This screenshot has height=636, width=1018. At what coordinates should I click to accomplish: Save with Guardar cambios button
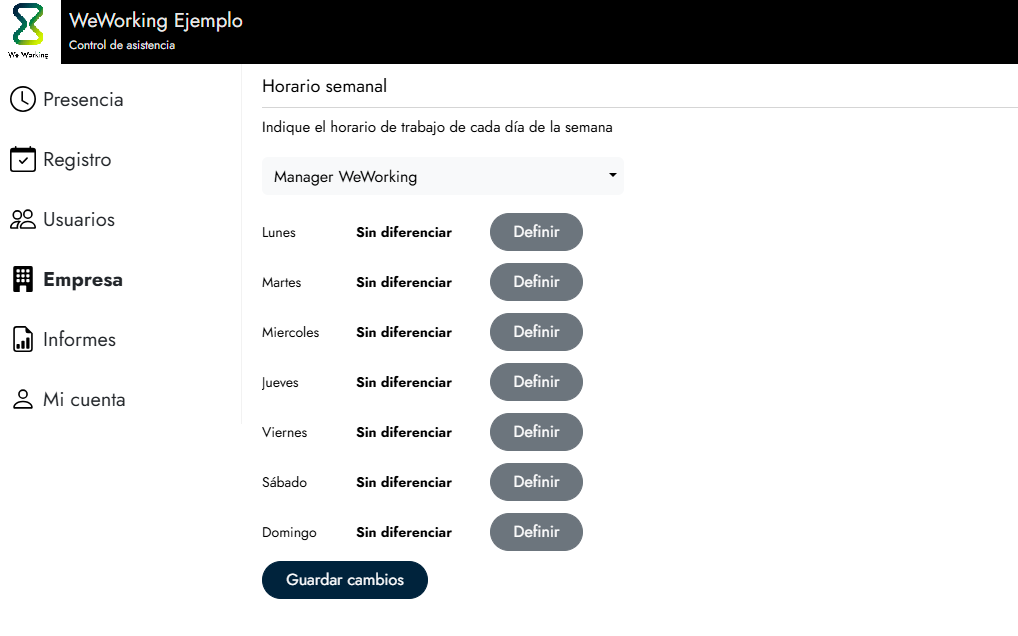[x=345, y=580]
